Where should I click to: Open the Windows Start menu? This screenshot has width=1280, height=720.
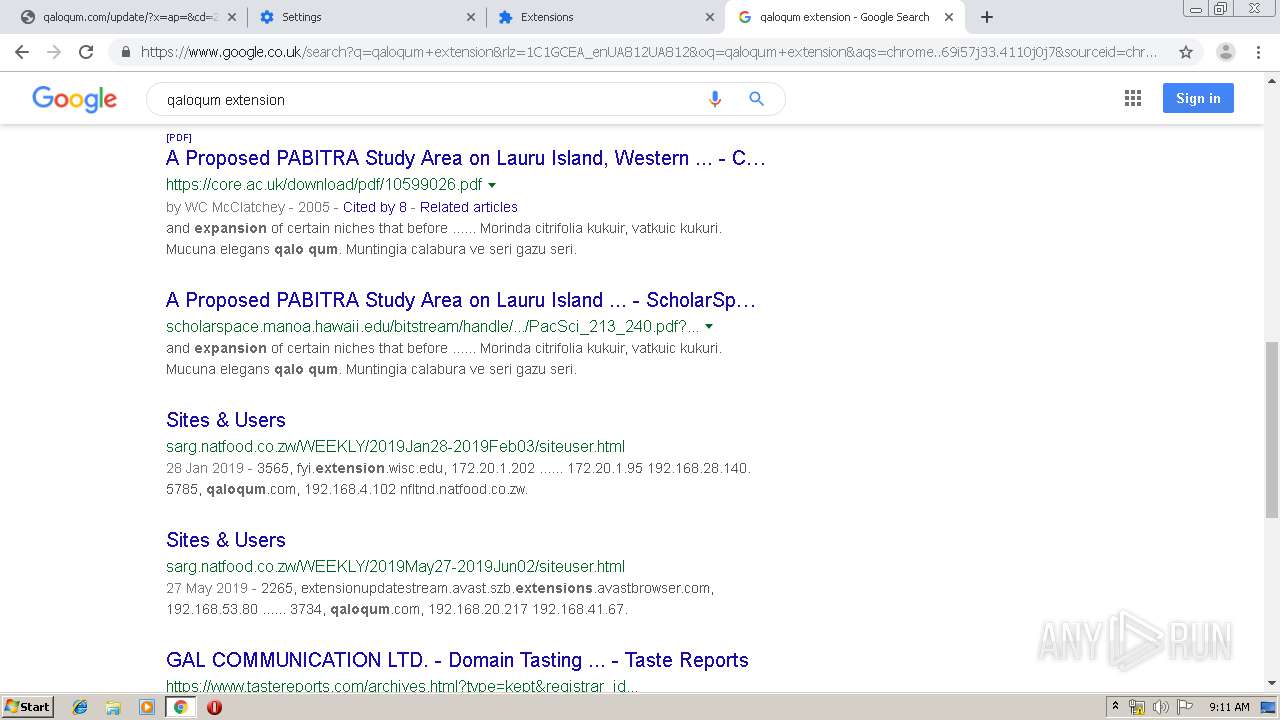point(28,707)
